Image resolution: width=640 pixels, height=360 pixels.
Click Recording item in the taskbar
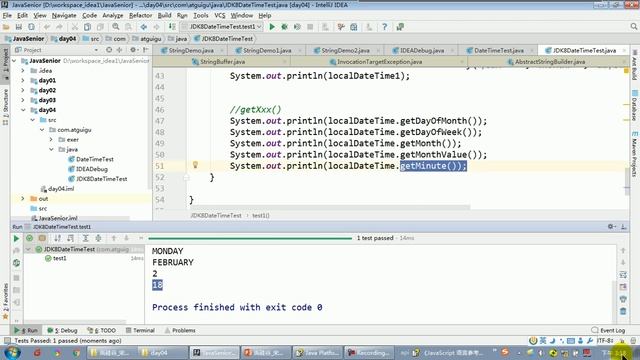point(369,353)
